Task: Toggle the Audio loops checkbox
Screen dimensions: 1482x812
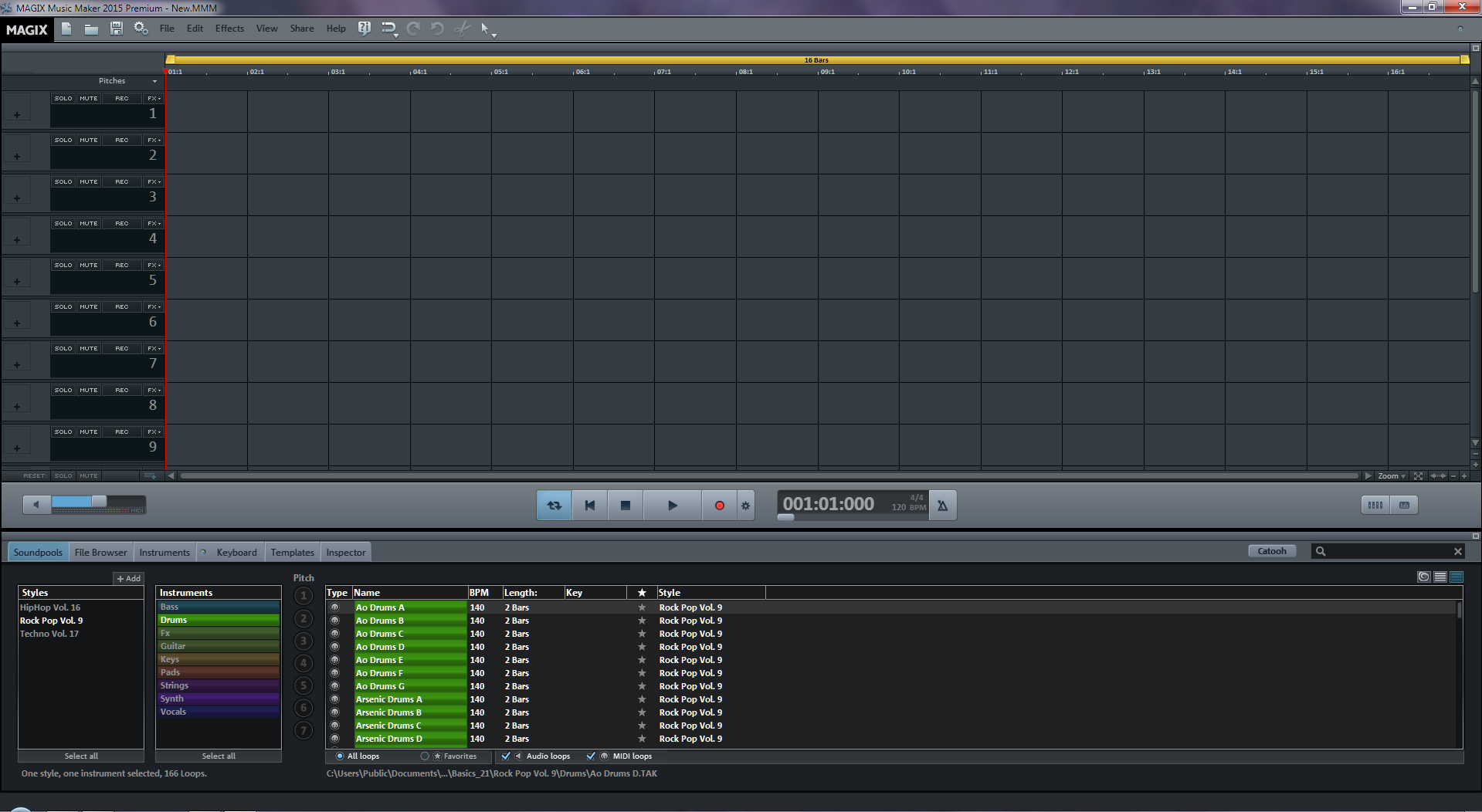Action: tap(506, 756)
